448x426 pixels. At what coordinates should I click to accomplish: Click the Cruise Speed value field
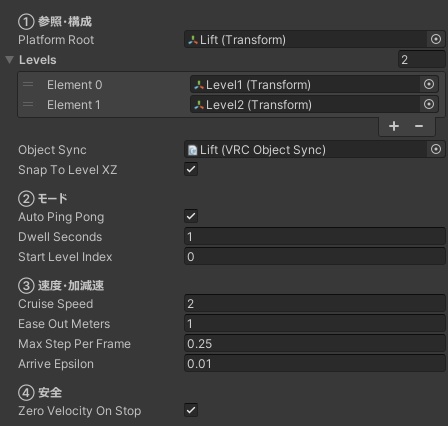click(x=315, y=303)
